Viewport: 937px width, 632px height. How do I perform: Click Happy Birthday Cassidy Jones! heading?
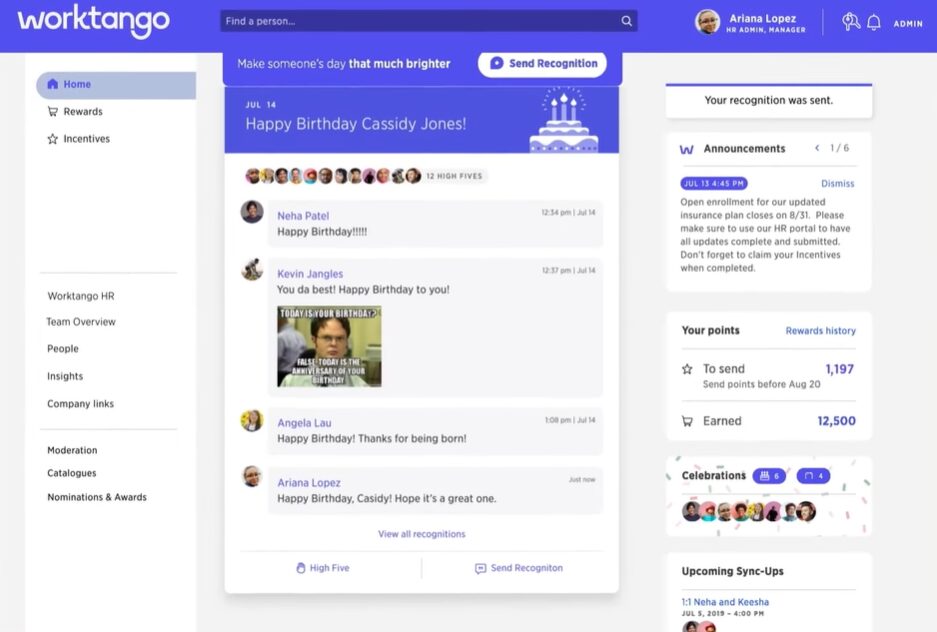(356, 124)
